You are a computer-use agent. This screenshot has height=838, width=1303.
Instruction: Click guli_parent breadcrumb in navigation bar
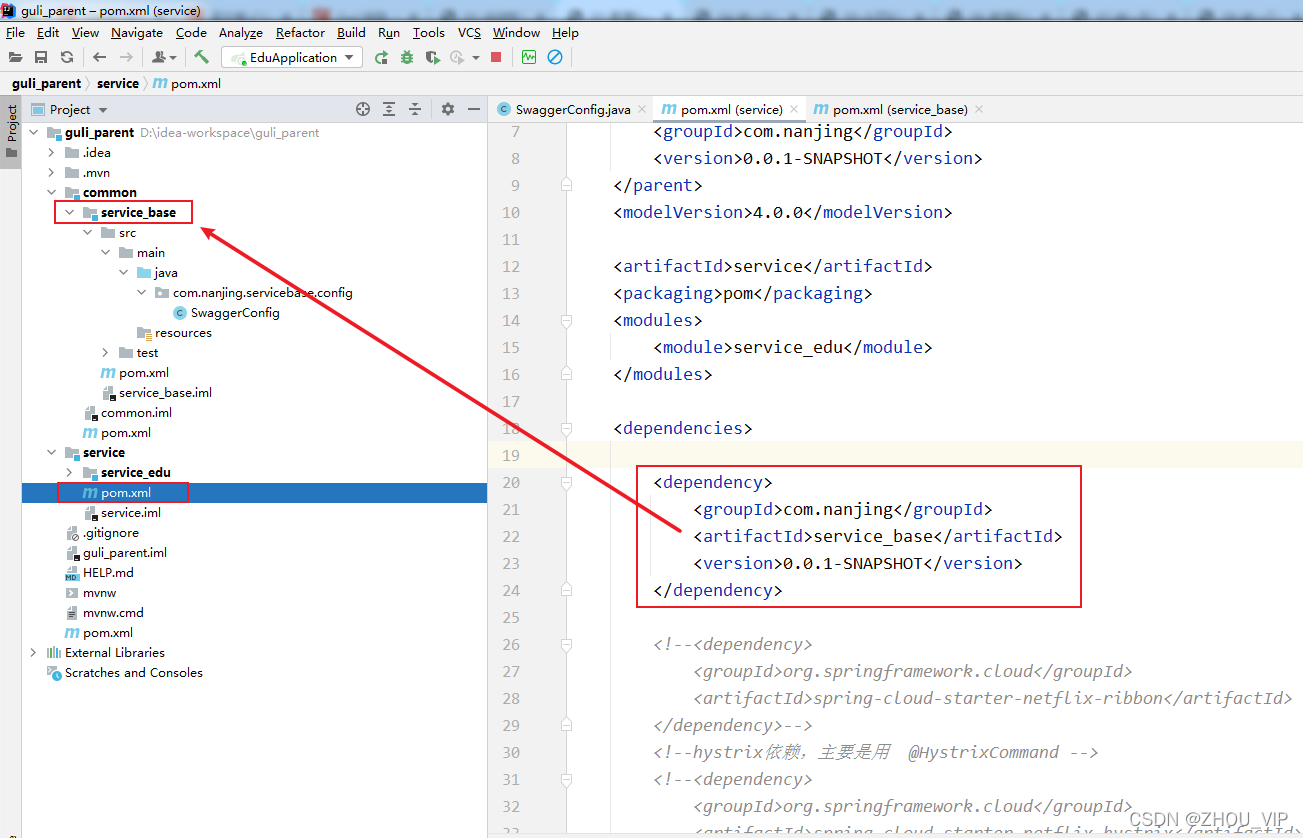click(x=46, y=83)
